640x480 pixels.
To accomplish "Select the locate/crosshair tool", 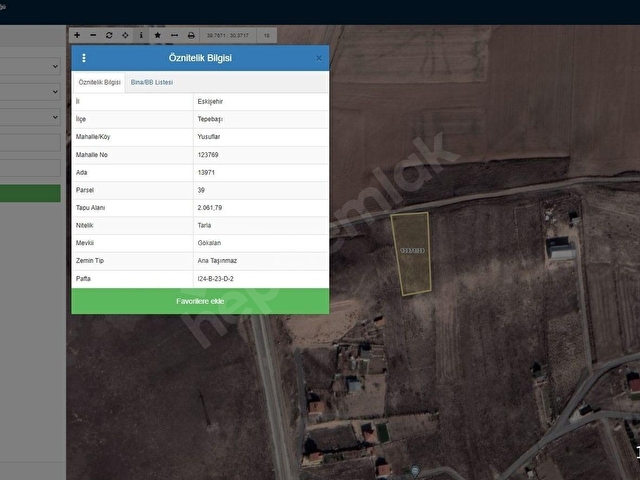I will 125,36.
